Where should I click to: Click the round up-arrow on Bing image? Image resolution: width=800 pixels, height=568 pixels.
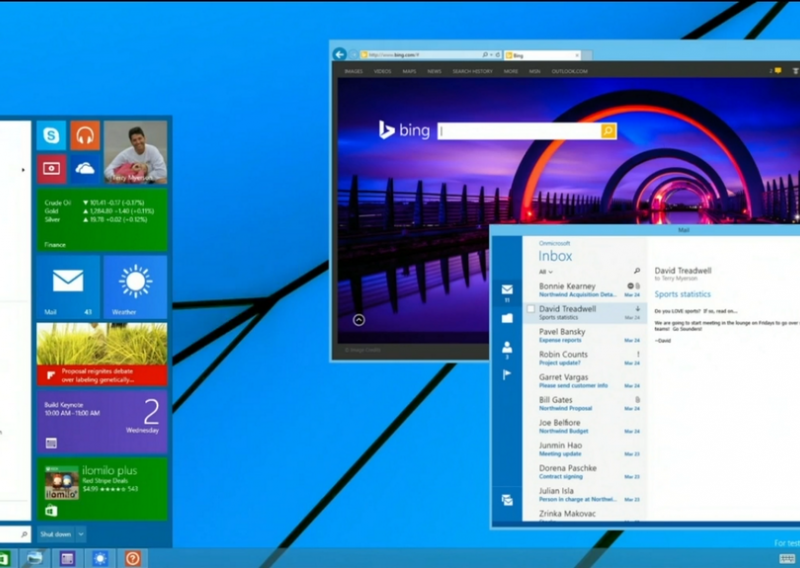(x=359, y=320)
